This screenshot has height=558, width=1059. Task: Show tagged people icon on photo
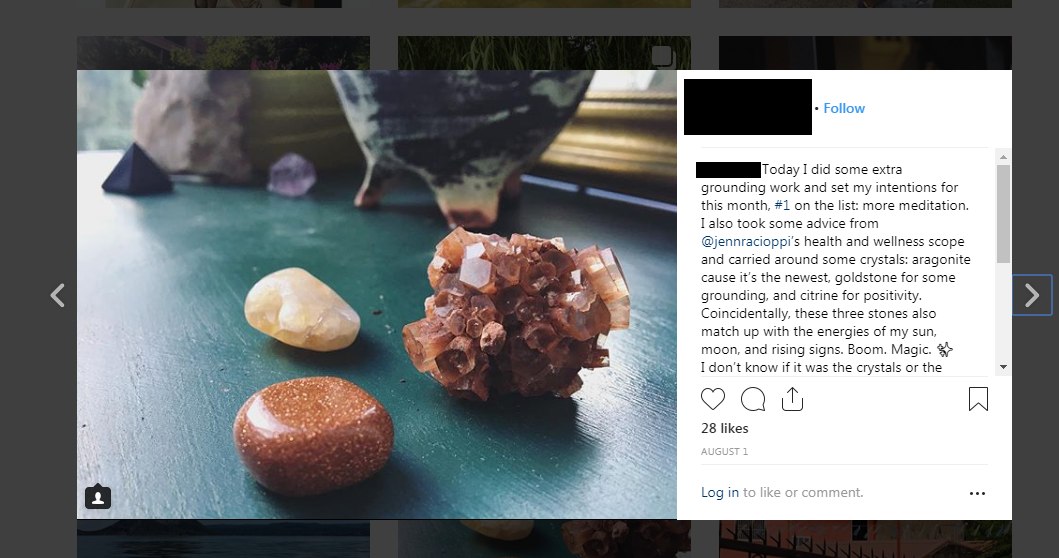pyautogui.click(x=98, y=497)
